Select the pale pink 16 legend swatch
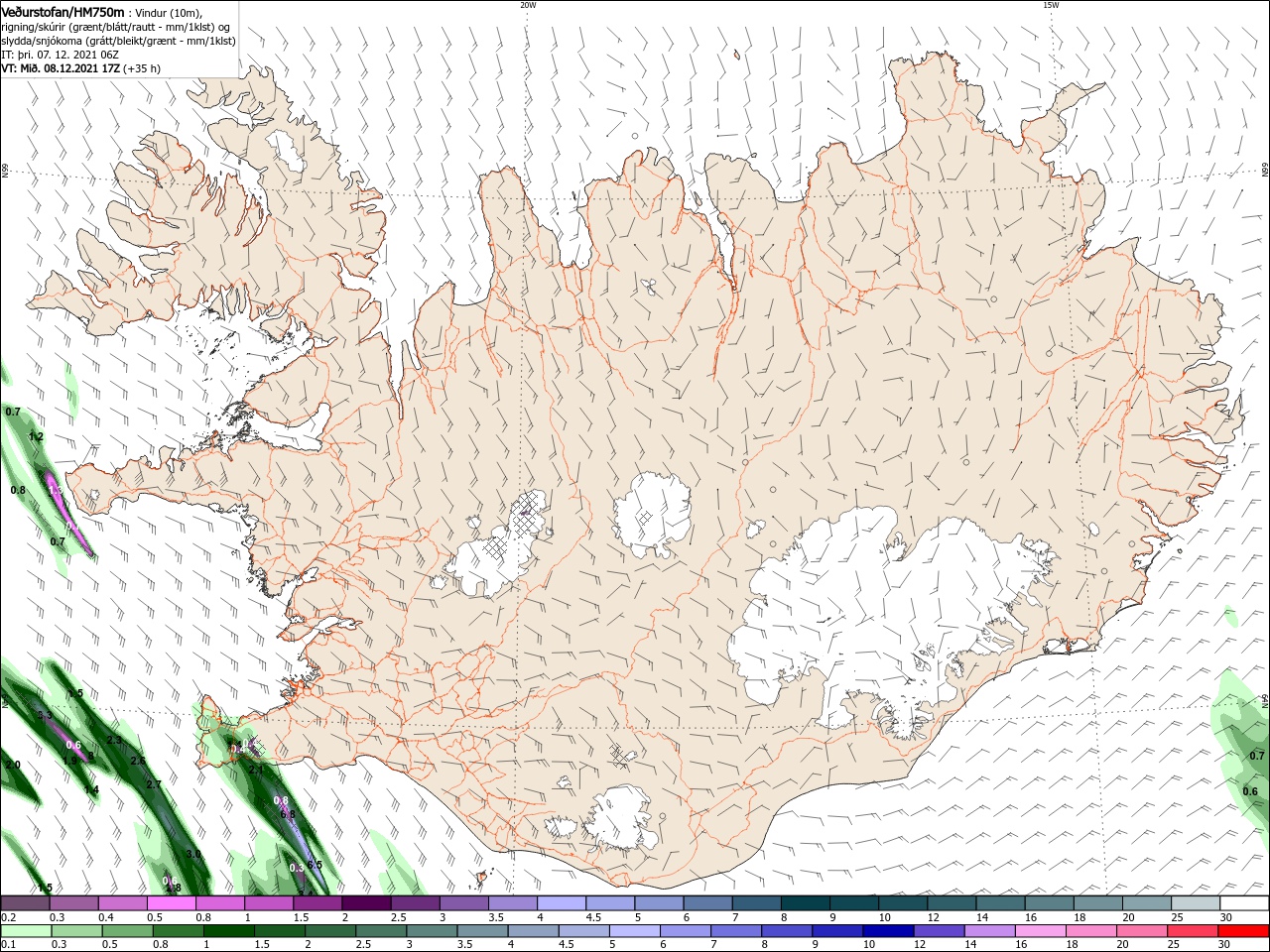 point(1041,931)
